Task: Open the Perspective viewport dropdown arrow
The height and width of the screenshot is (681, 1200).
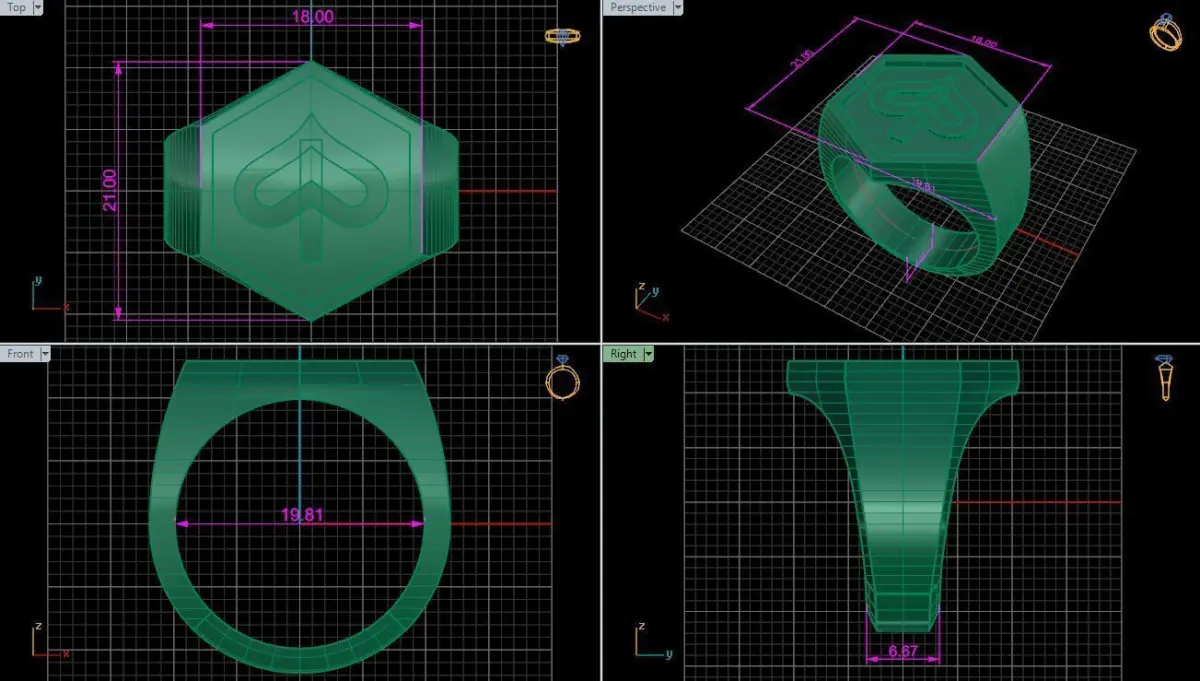Action: [x=678, y=7]
